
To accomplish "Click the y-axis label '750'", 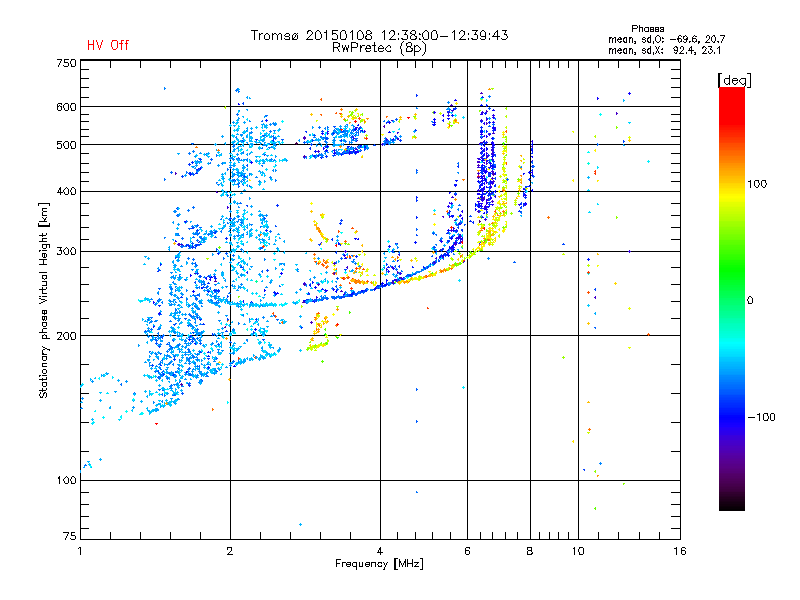I will [66, 63].
